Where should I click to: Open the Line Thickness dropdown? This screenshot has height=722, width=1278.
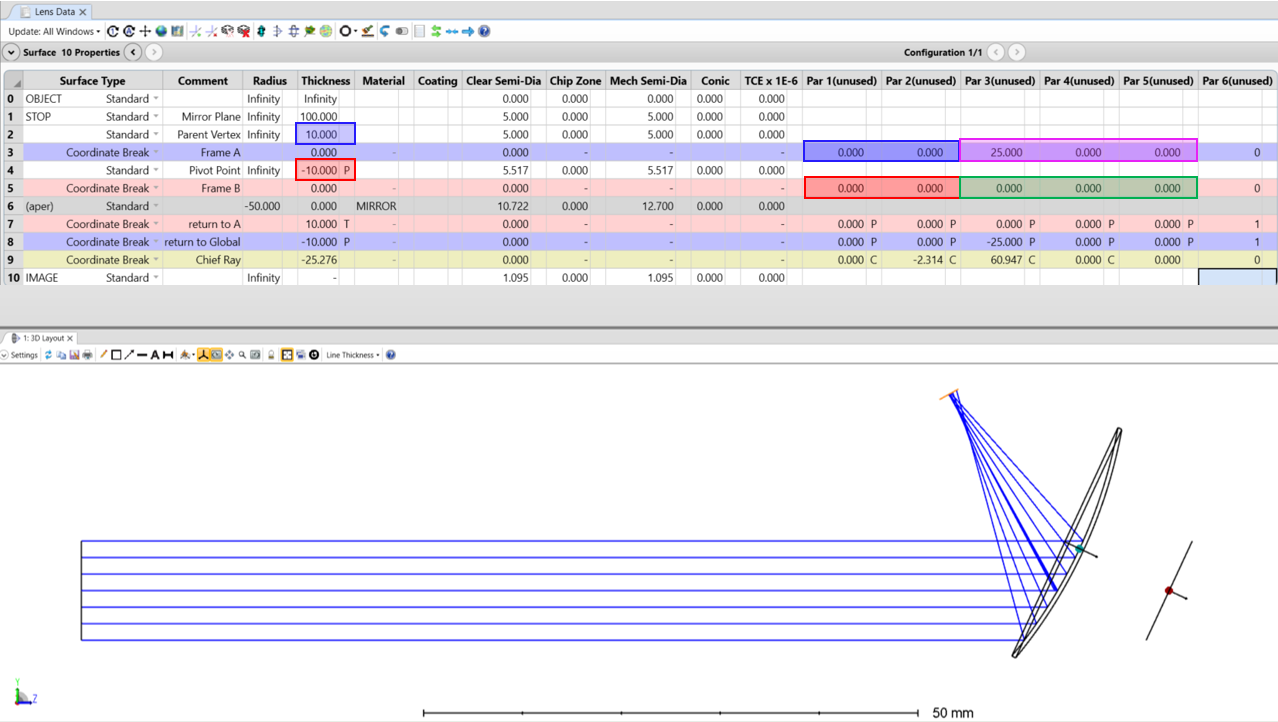point(352,355)
